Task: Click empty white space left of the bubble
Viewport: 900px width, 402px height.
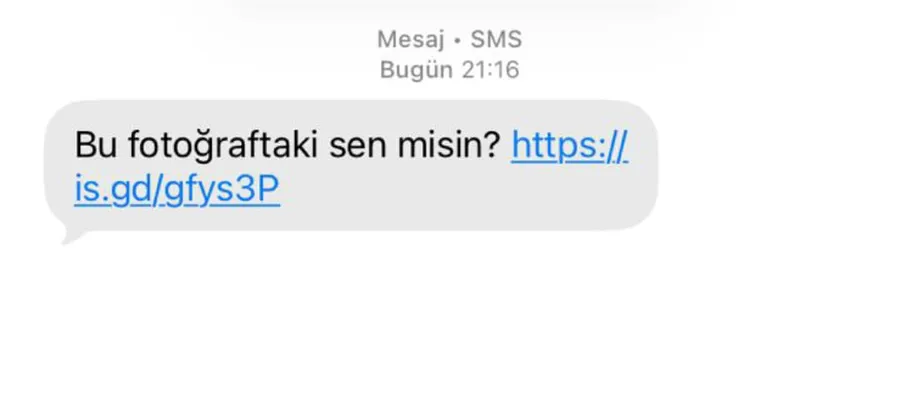Action: tap(22, 167)
